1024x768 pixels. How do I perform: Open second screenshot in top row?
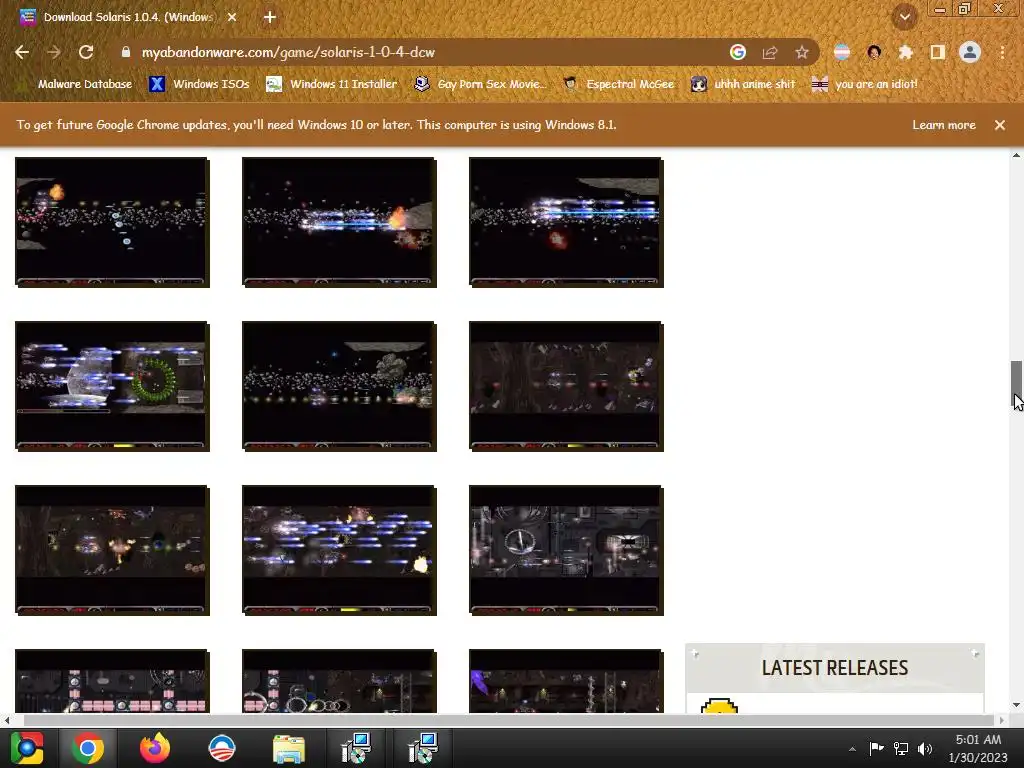tap(339, 222)
